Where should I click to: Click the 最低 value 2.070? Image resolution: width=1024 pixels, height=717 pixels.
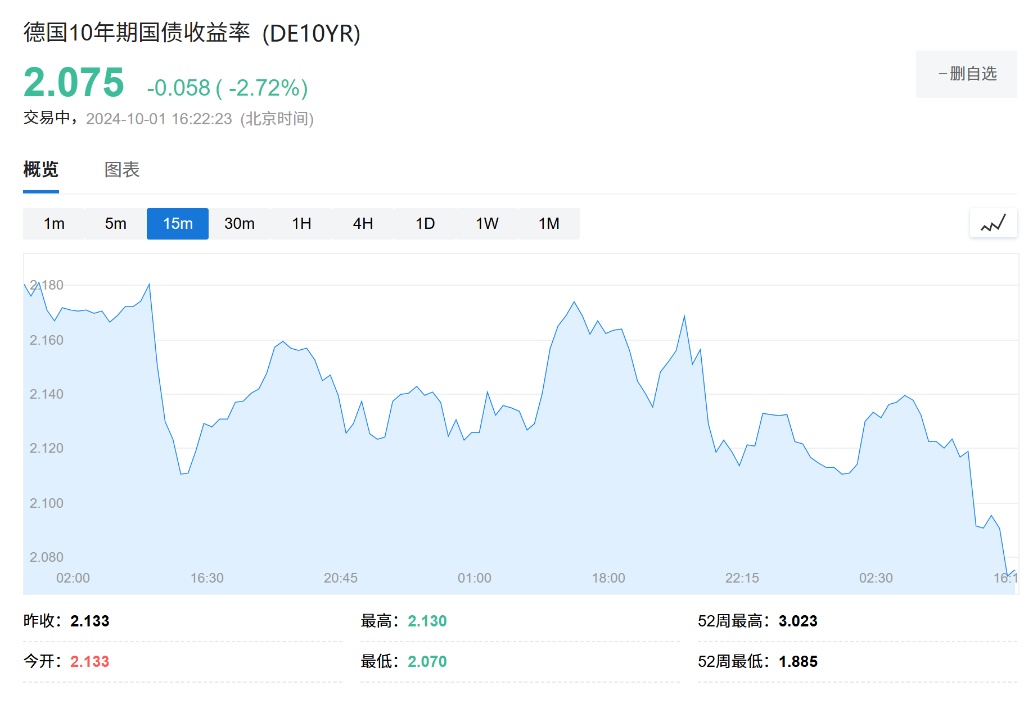click(x=427, y=662)
